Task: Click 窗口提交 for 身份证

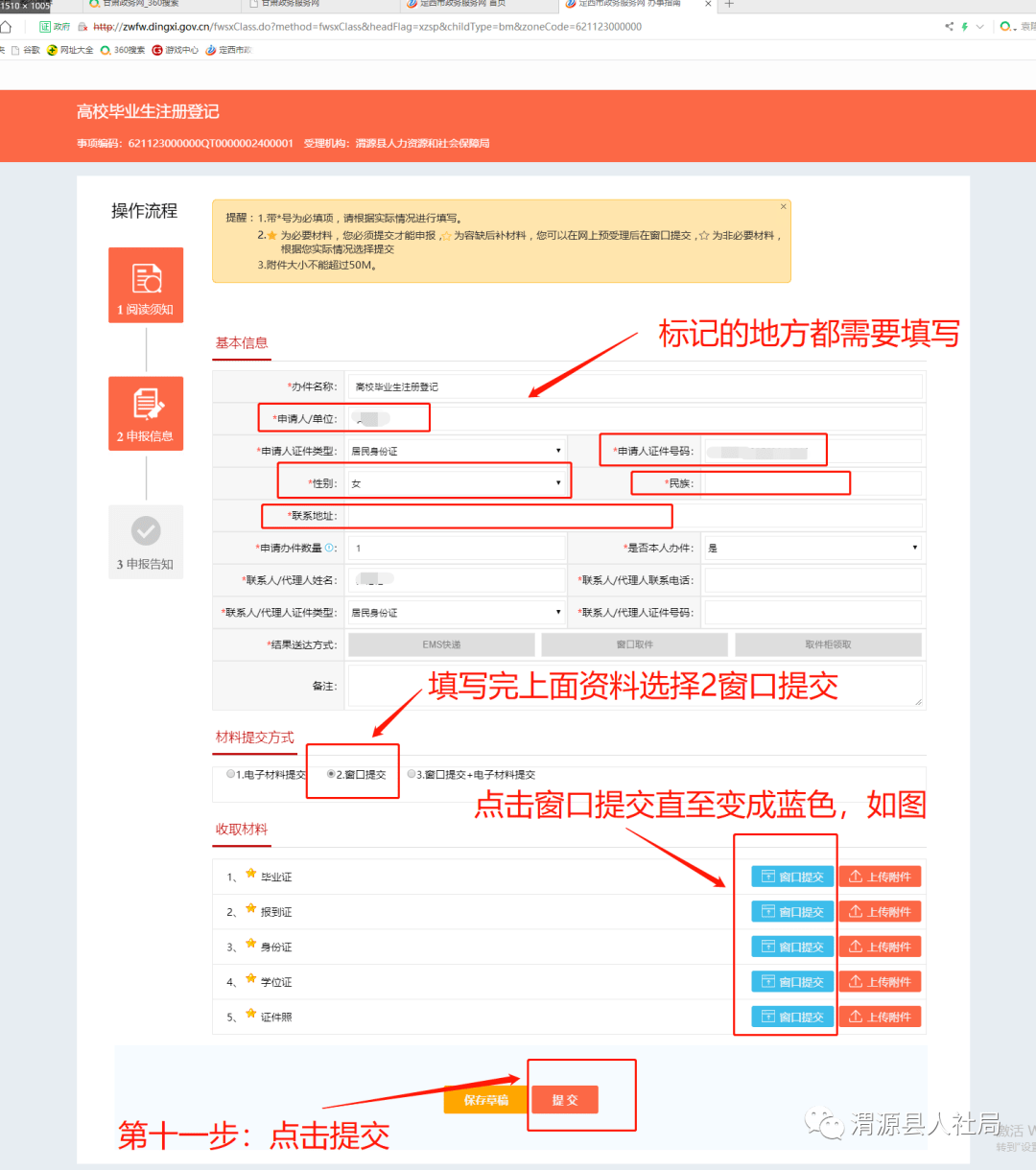Action: pos(792,947)
